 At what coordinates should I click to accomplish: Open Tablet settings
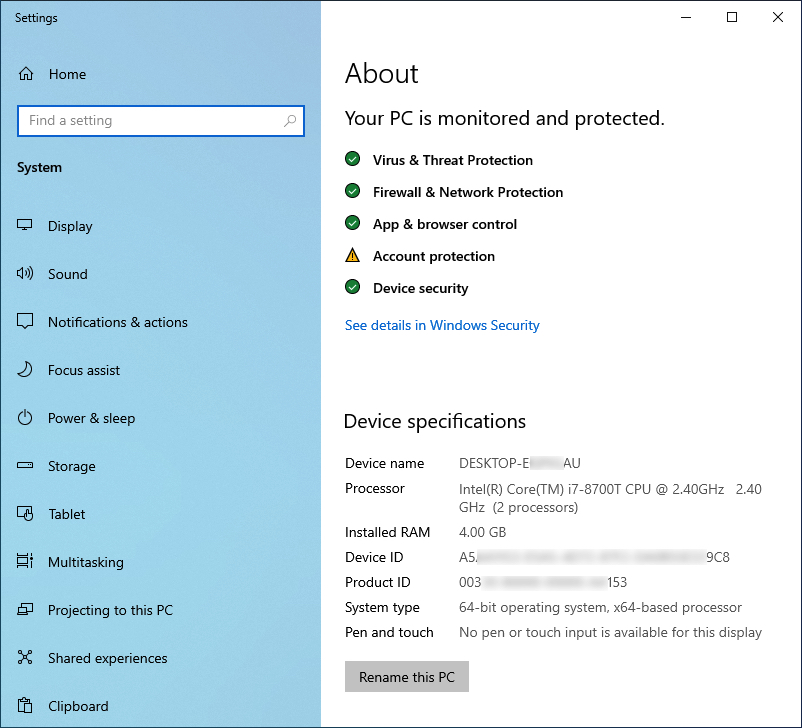pyautogui.click(x=67, y=514)
